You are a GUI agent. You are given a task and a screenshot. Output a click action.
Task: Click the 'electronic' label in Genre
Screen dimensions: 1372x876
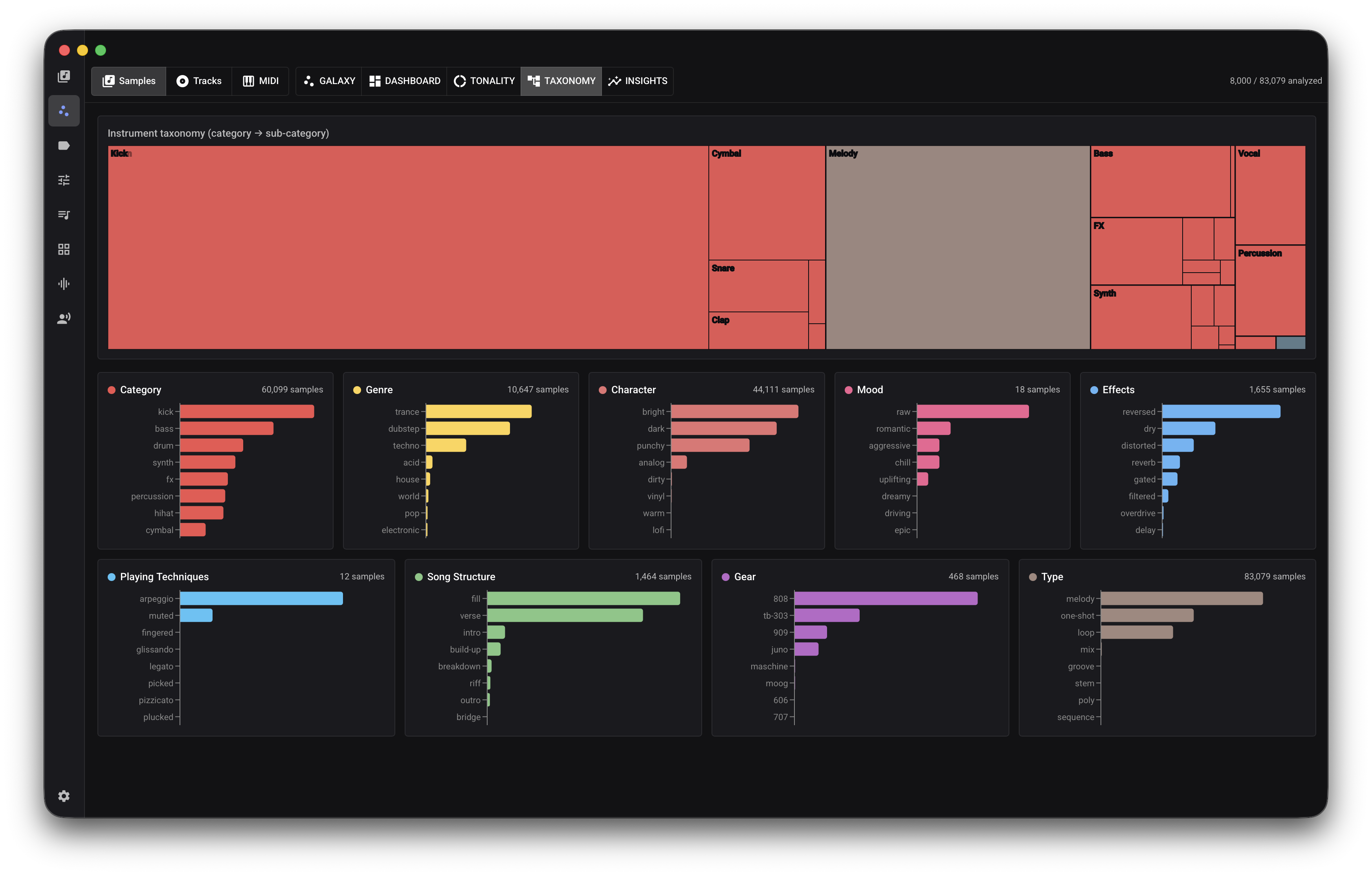pyautogui.click(x=400, y=530)
